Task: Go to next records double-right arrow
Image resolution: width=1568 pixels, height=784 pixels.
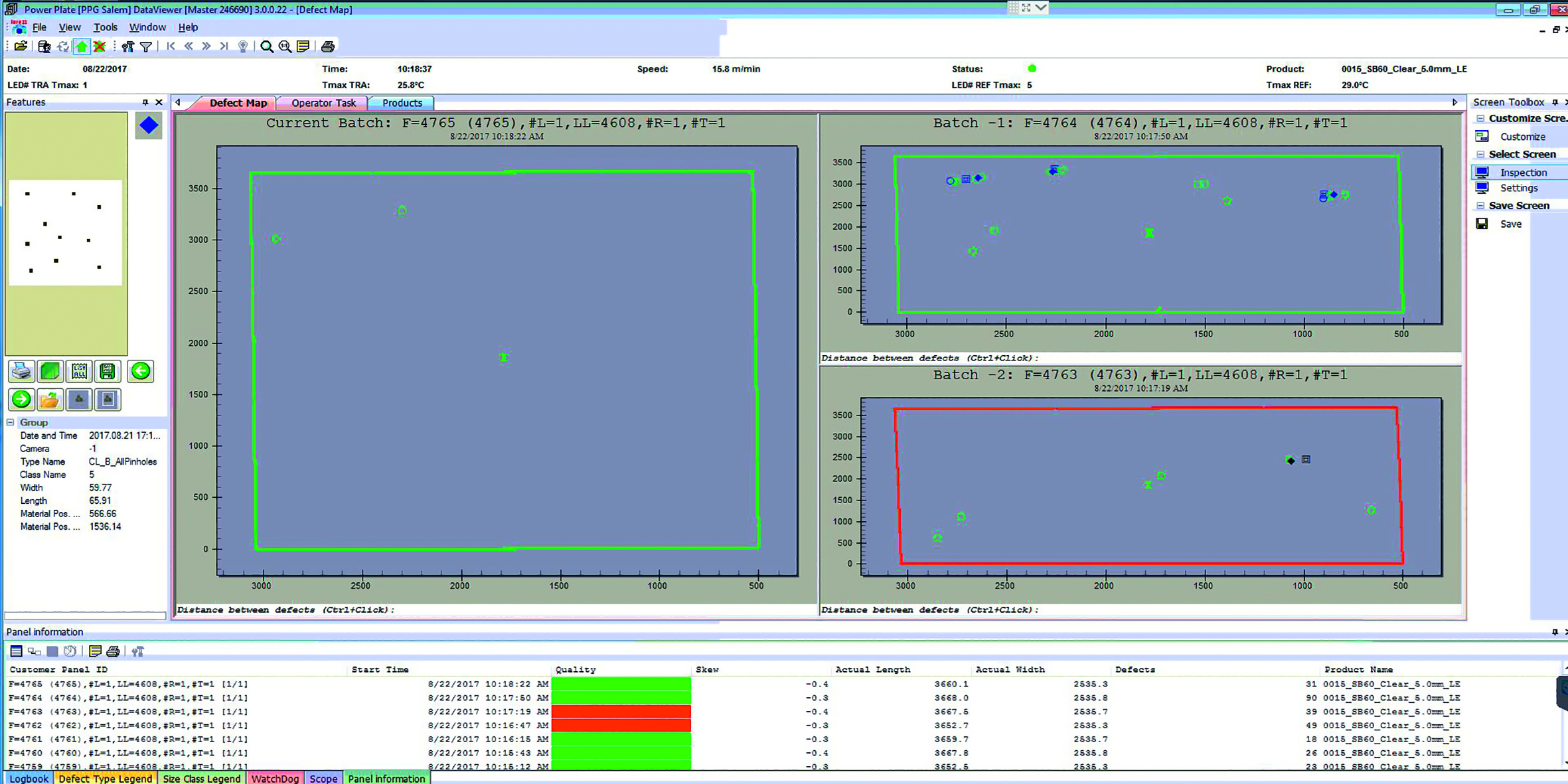Action: pyautogui.click(x=206, y=46)
